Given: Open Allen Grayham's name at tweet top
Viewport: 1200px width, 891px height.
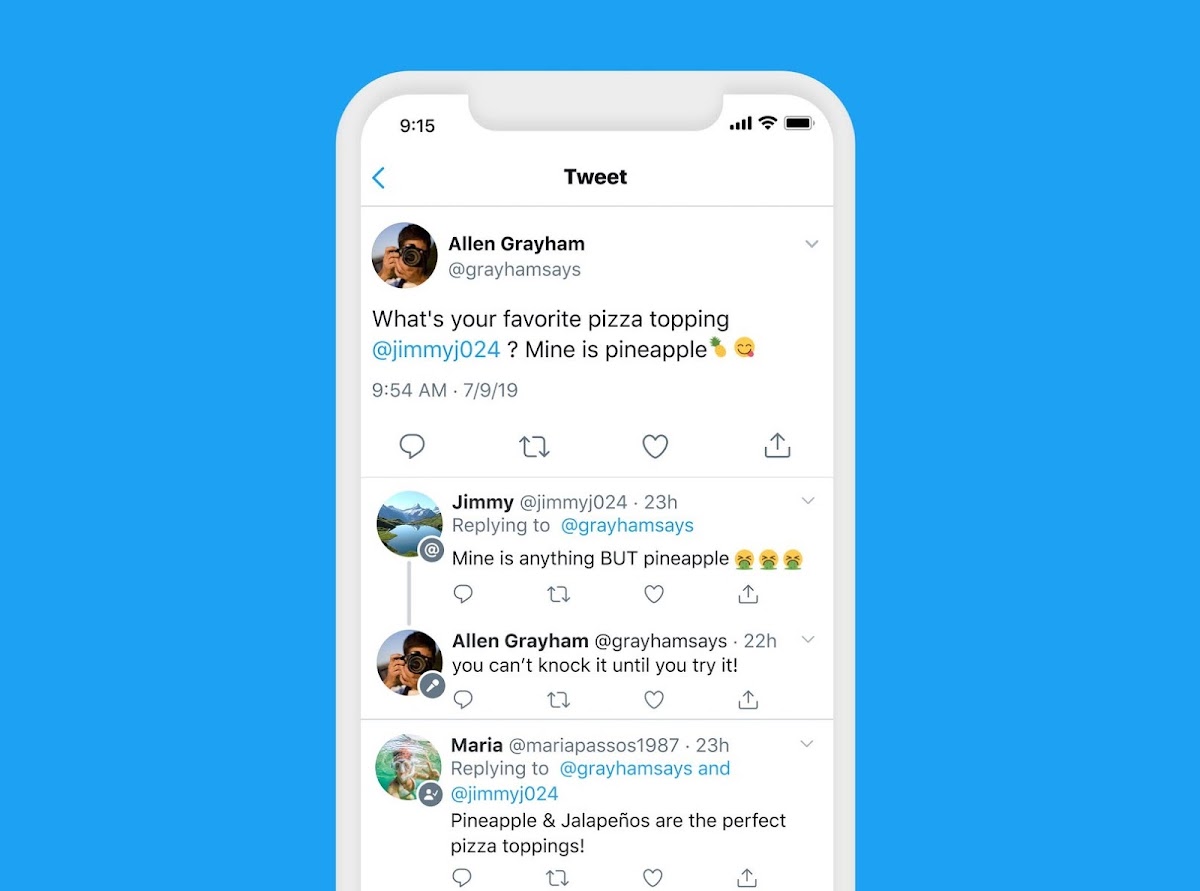Looking at the screenshot, I should [x=516, y=243].
